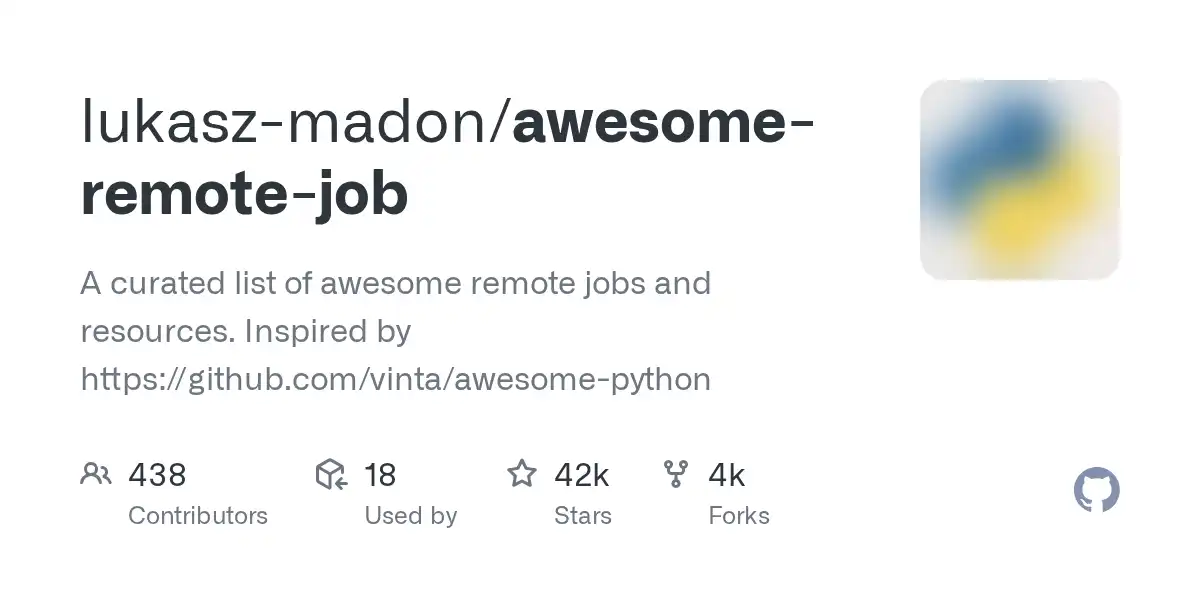Follow the vinta/awesome-python GitHub URL
This screenshot has height=600, width=1200.
tap(396, 379)
